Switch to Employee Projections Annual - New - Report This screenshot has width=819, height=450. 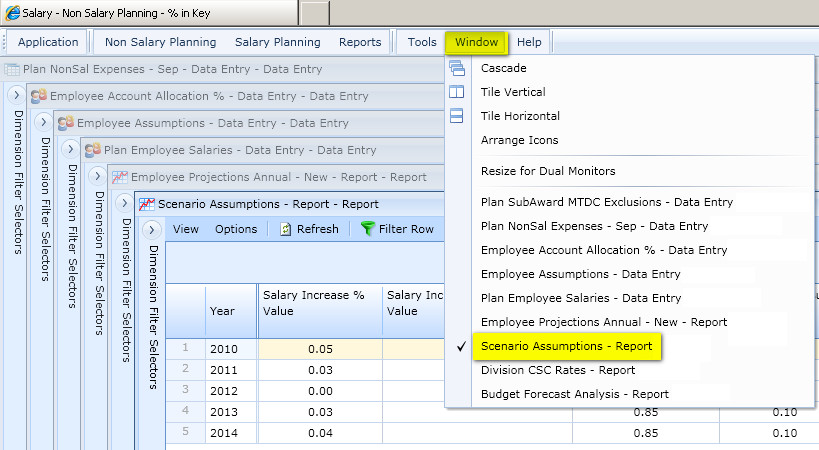[x=604, y=322]
